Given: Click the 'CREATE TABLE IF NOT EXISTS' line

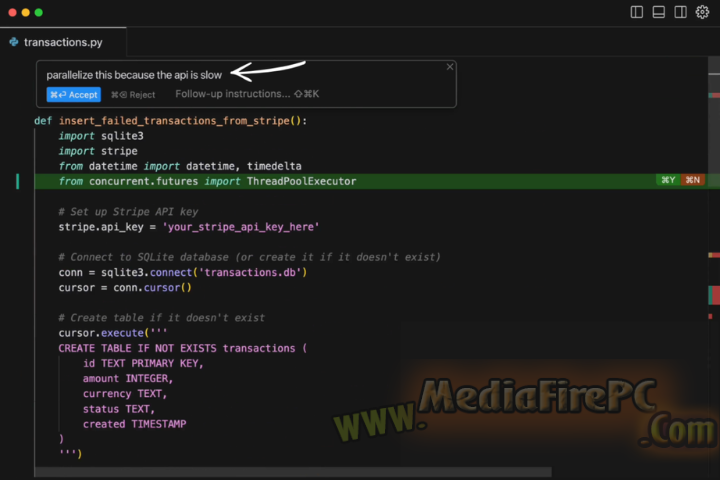Looking at the screenshot, I should [x=182, y=348].
